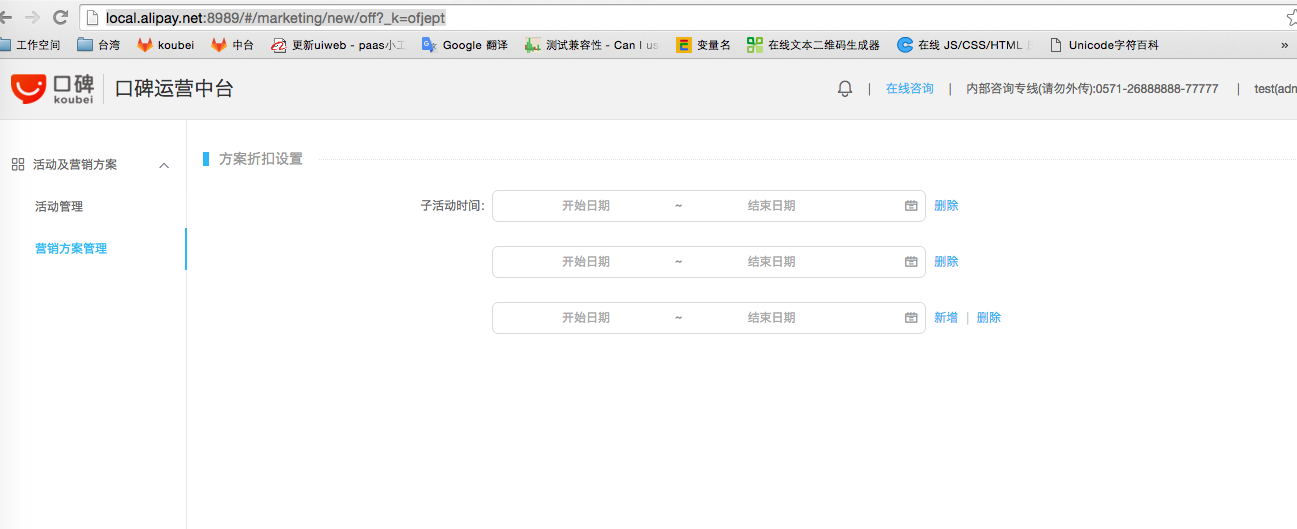
Task: Open the 测试兼容性 Can I use bookmark
Action: [x=592, y=45]
